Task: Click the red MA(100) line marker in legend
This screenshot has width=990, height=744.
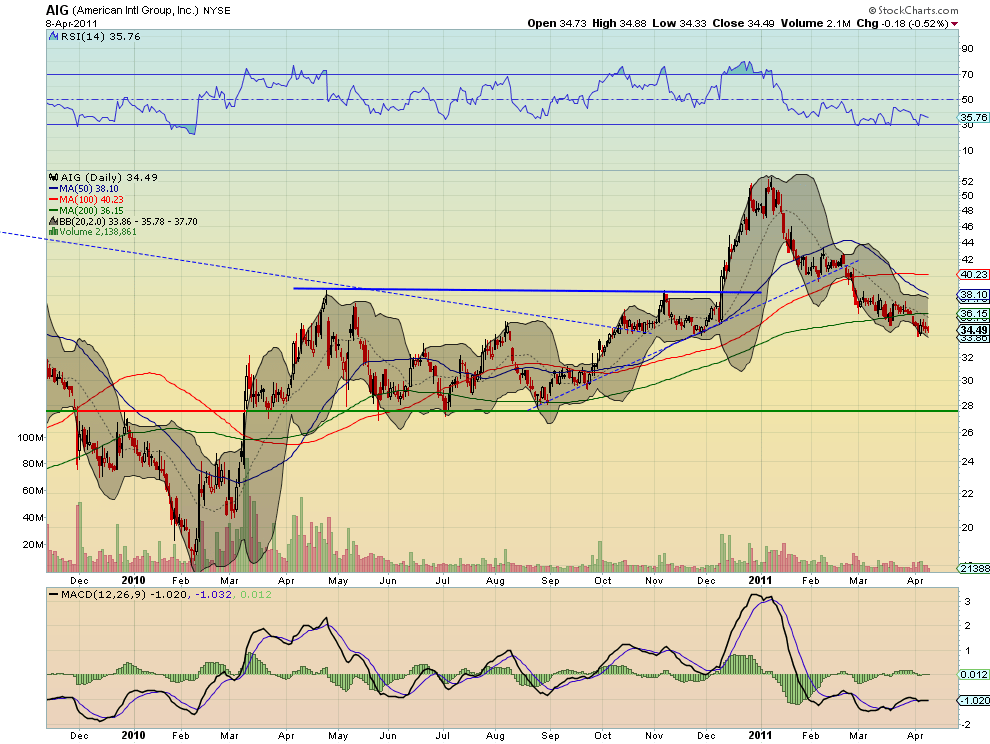Action: point(54,200)
